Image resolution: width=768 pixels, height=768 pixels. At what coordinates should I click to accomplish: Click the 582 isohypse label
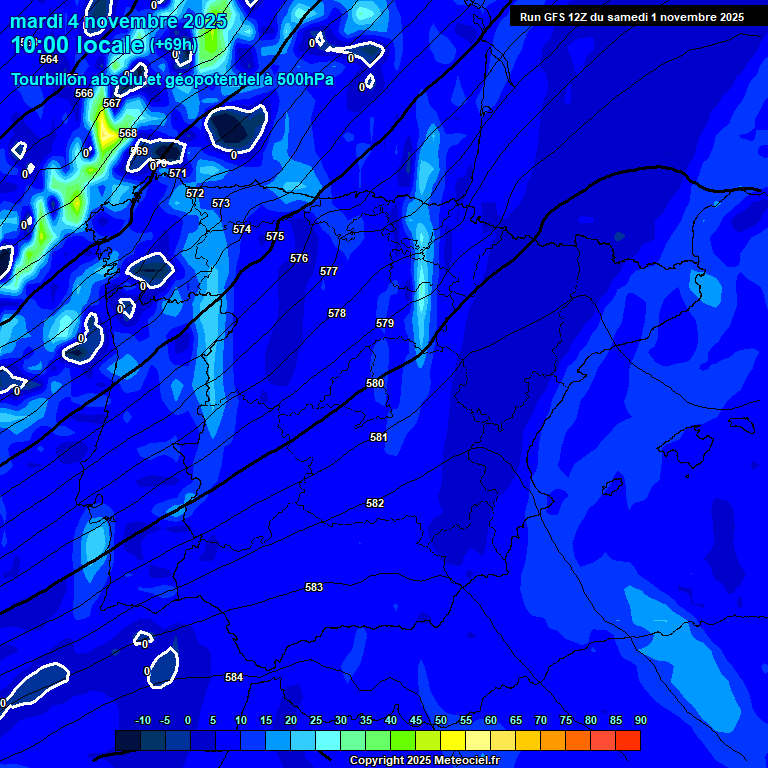375,503
